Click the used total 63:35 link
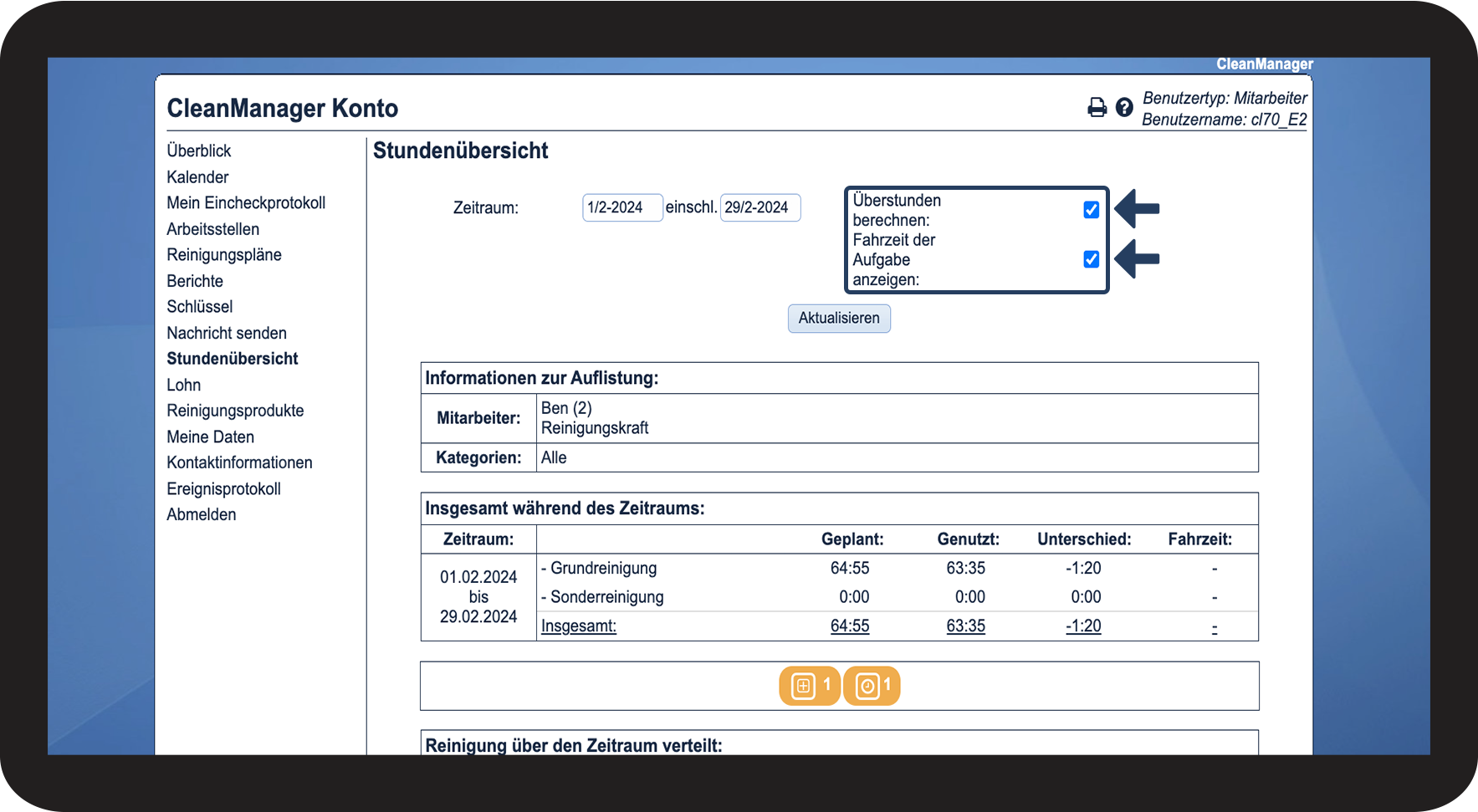 965,626
